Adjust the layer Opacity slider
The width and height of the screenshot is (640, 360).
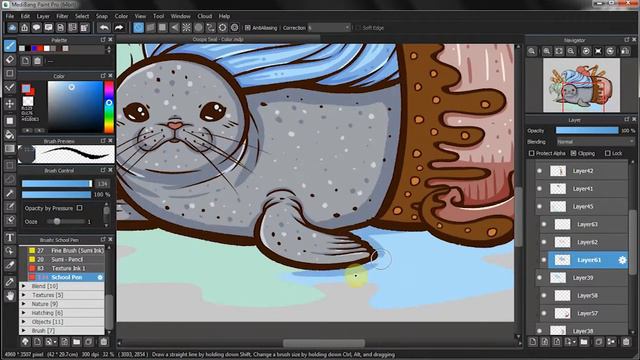point(587,130)
